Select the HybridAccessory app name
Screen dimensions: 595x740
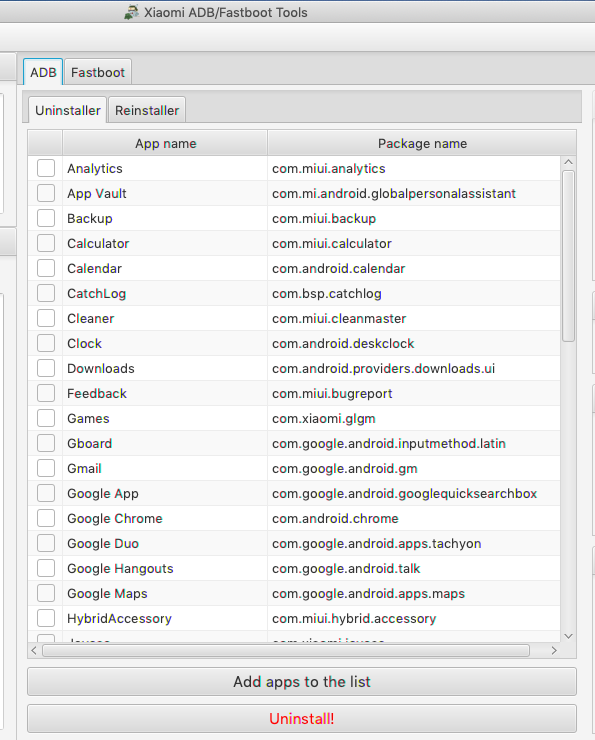(119, 619)
